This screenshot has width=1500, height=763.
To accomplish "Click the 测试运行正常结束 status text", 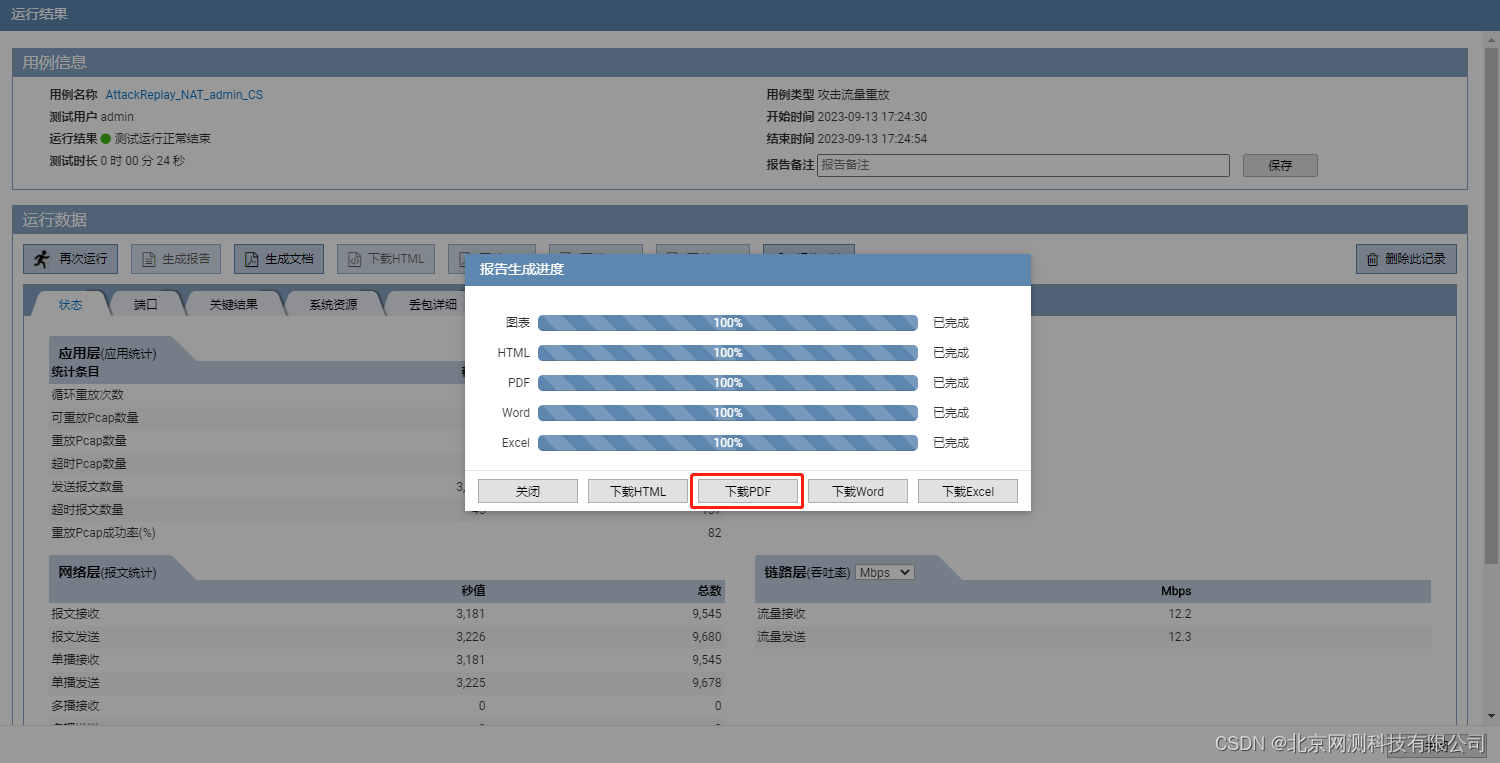I will click(x=162, y=139).
